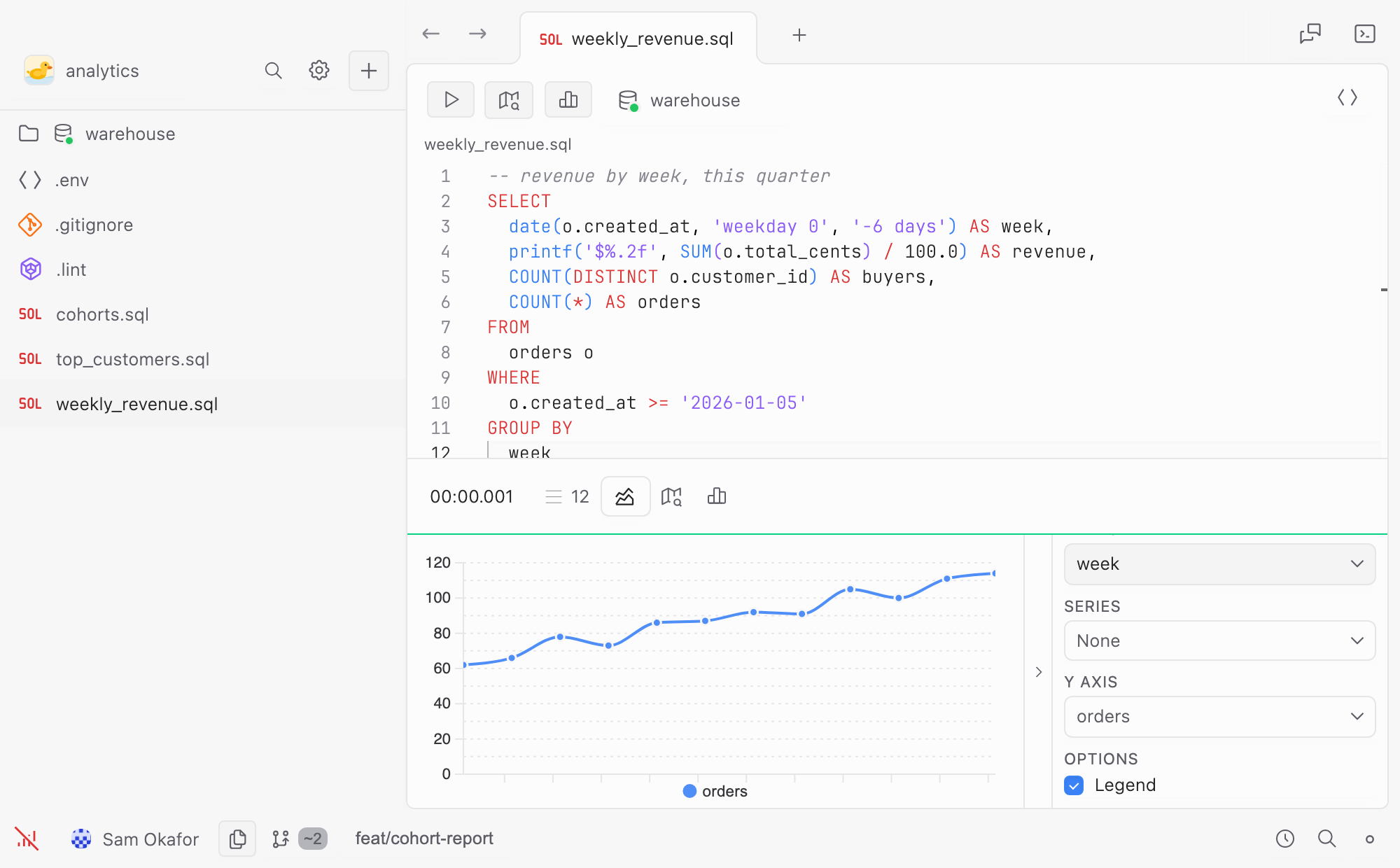
Task: Open a new tab with the plus icon
Action: click(799, 35)
